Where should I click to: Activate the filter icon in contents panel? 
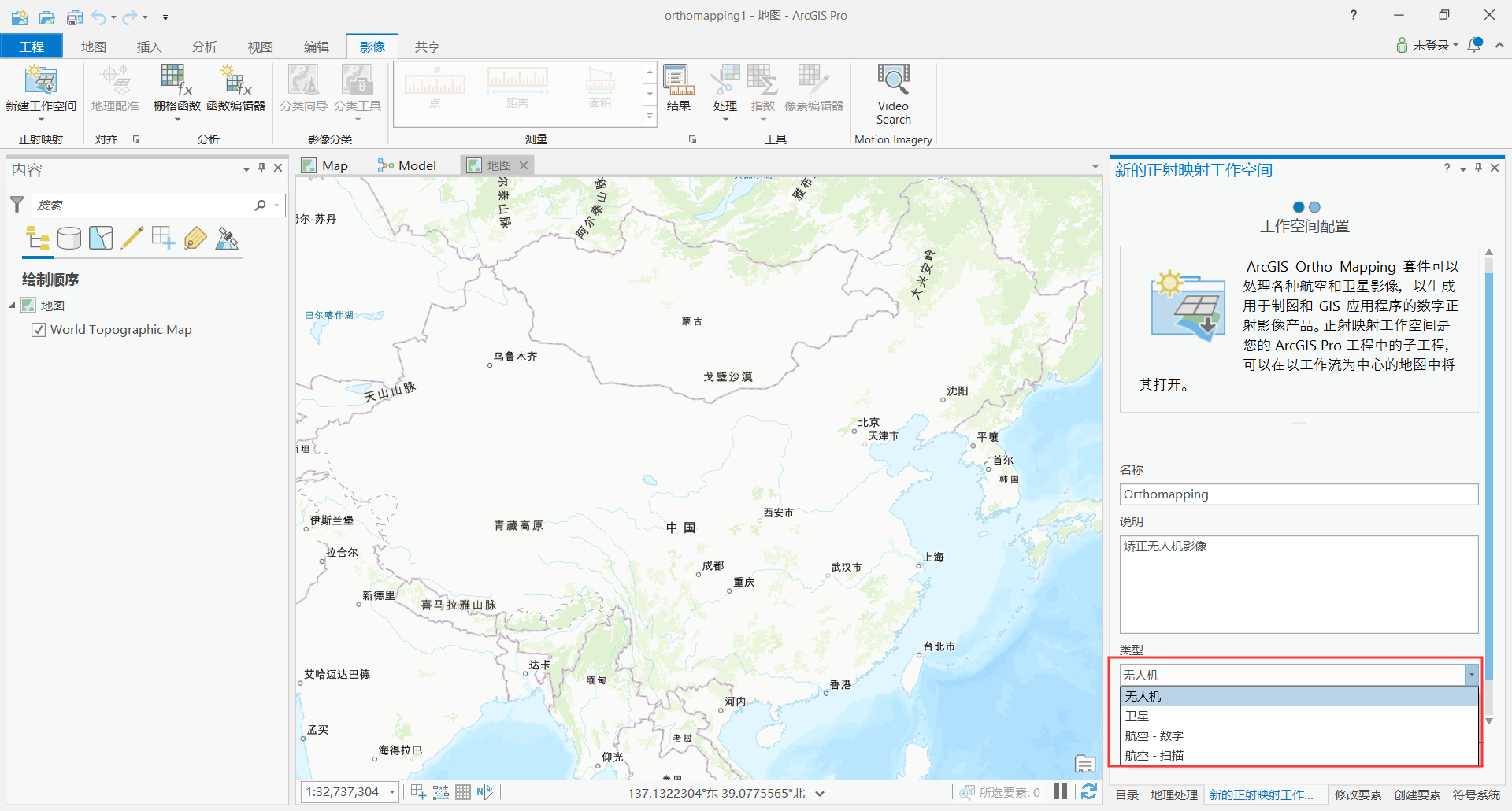(x=17, y=205)
